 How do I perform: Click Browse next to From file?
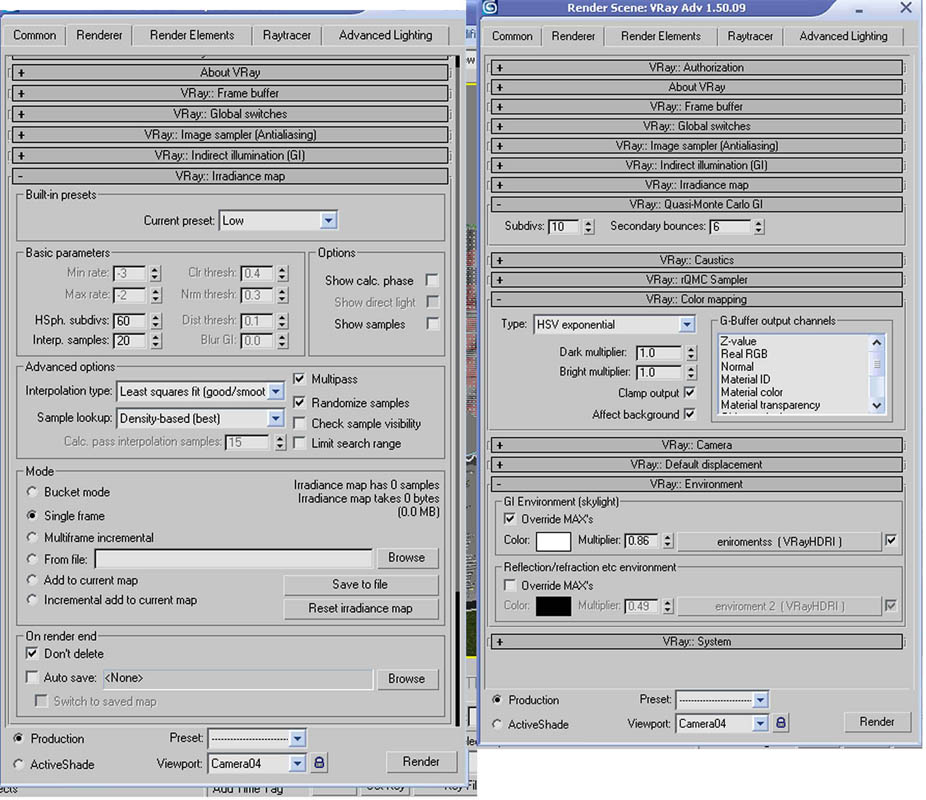tap(406, 557)
